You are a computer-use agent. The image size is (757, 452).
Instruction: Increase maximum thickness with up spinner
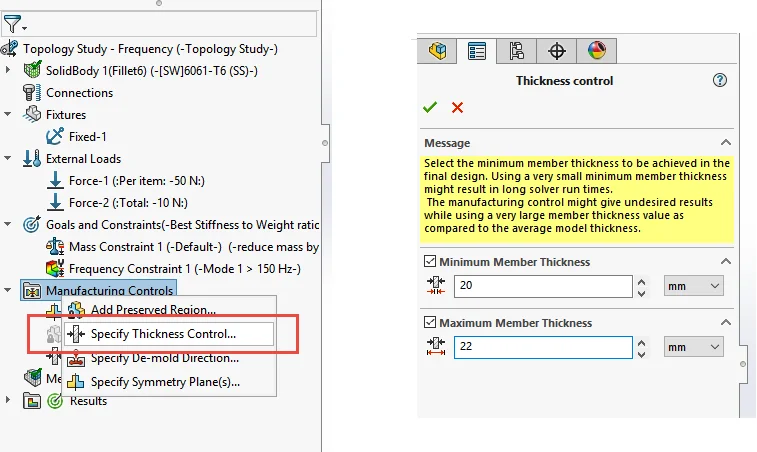point(642,342)
